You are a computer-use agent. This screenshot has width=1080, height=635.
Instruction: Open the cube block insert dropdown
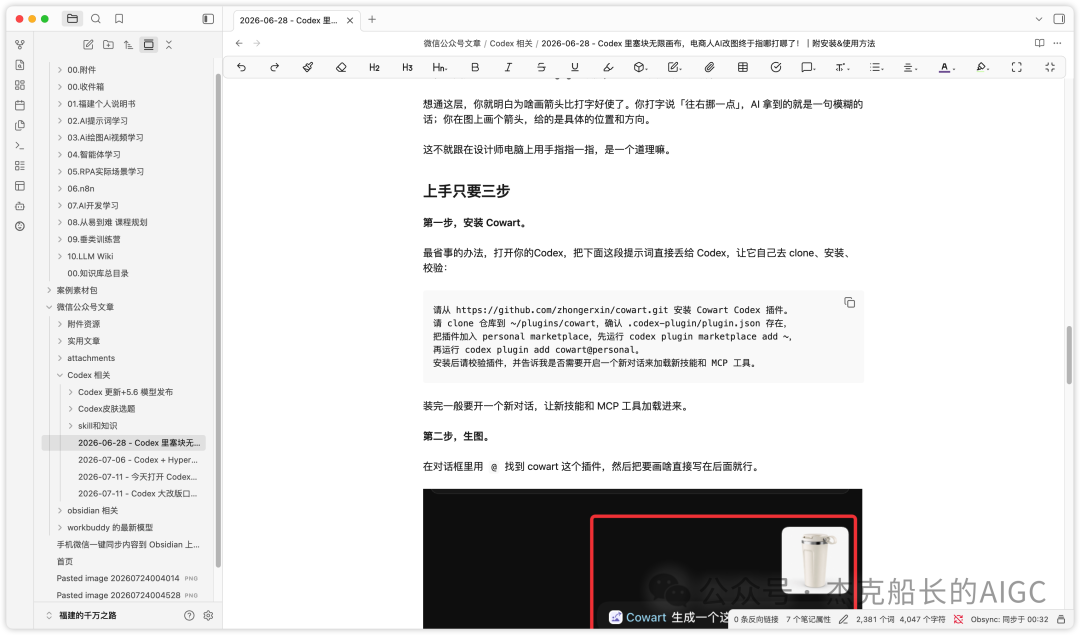pos(641,67)
